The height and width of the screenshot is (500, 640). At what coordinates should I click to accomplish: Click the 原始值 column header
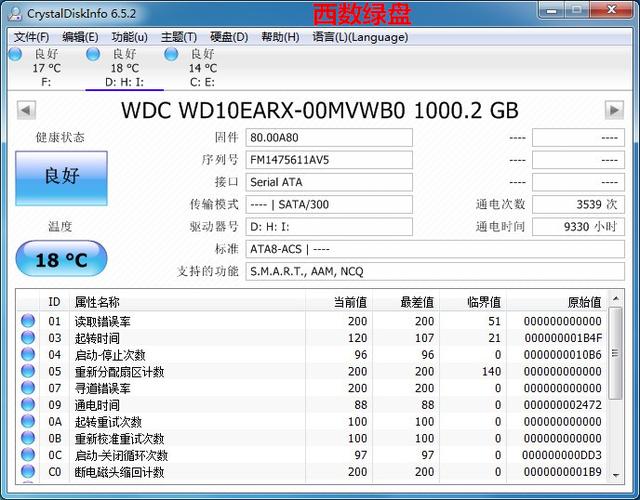[x=557, y=302]
